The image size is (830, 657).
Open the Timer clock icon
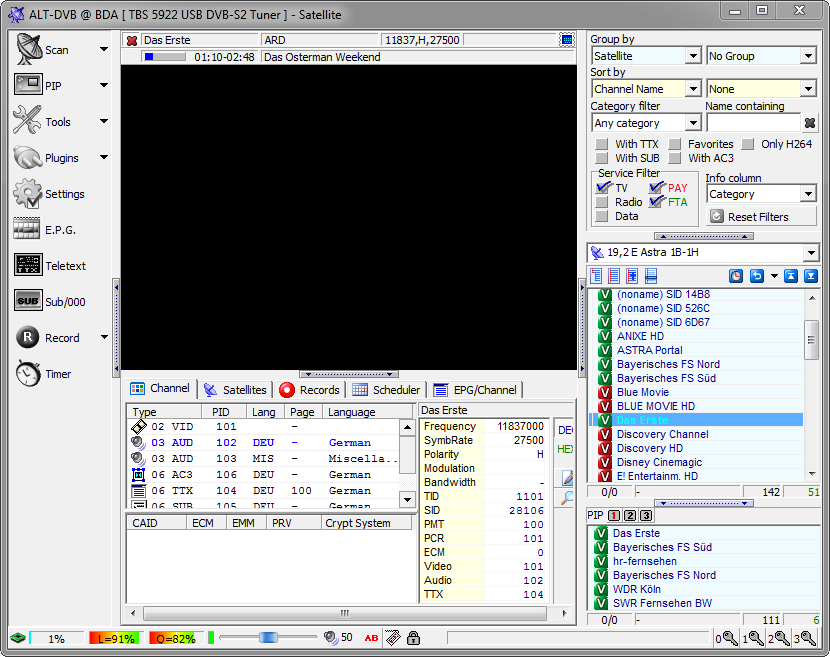(x=28, y=373)
